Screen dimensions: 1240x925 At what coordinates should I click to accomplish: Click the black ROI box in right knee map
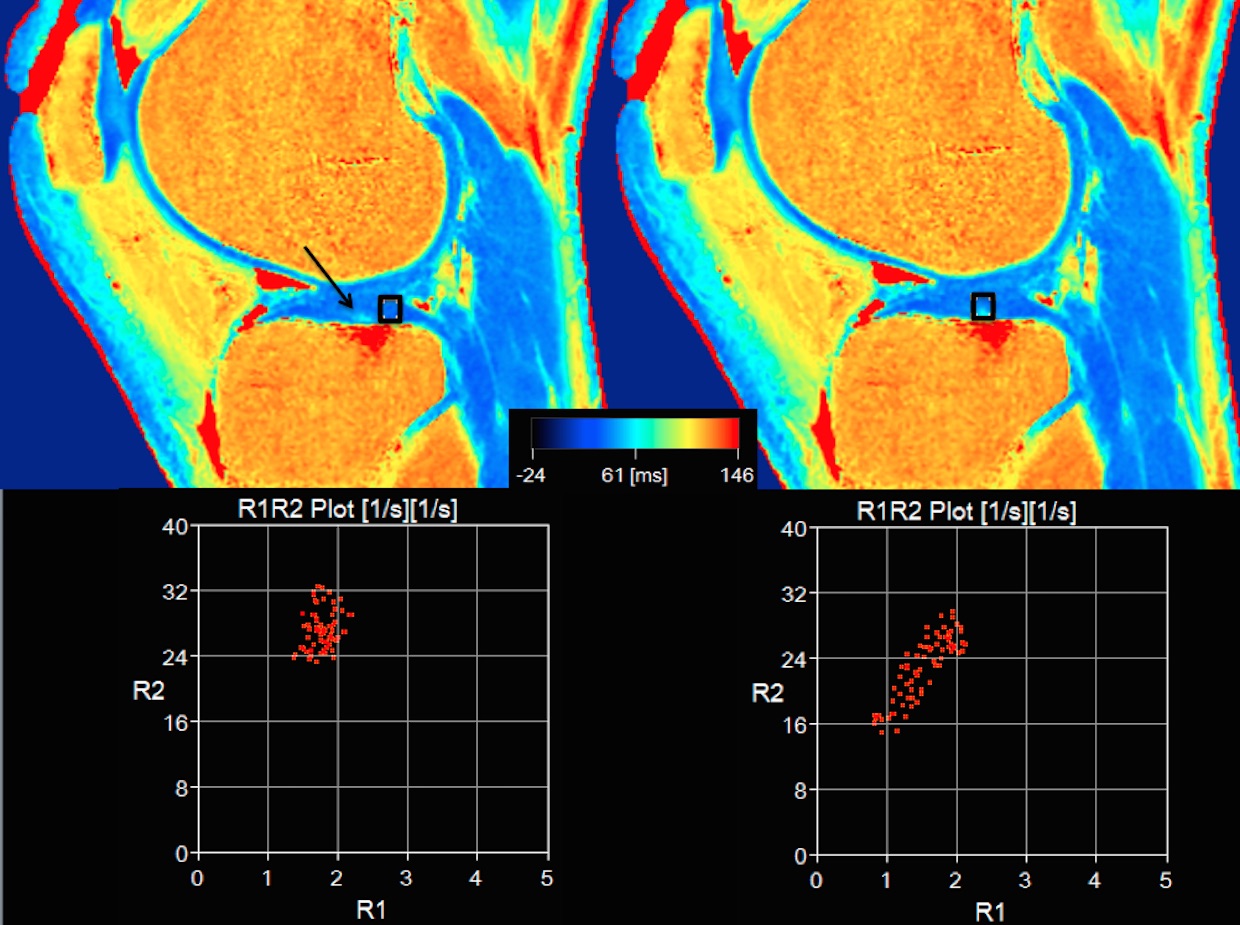(983, 306)
